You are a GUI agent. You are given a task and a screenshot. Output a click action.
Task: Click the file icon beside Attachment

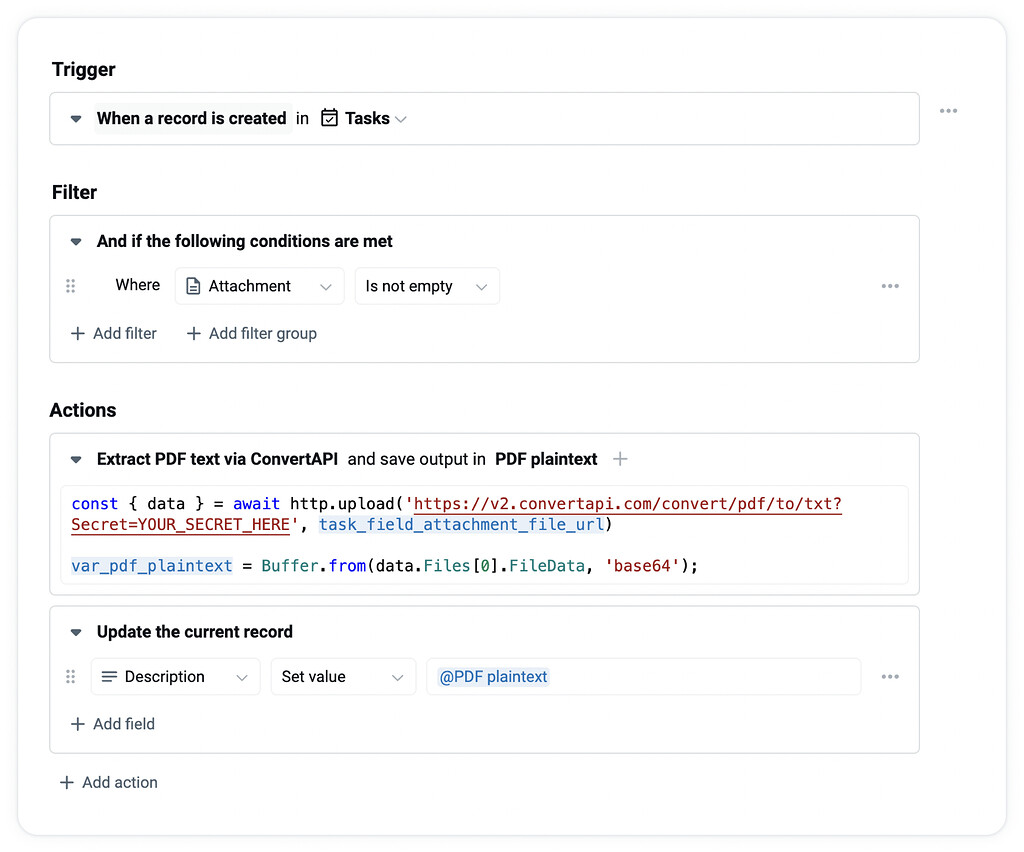pyautogui.click(x=194, y=285)
